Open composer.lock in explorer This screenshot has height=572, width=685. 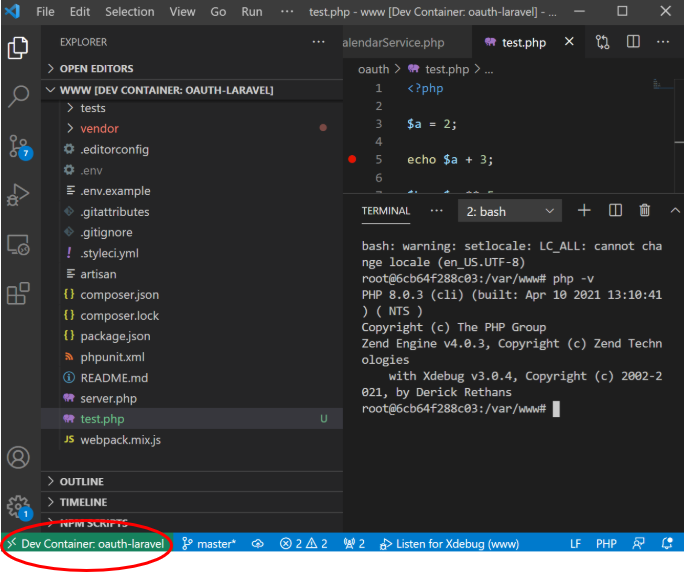click(x=192, y=315)
